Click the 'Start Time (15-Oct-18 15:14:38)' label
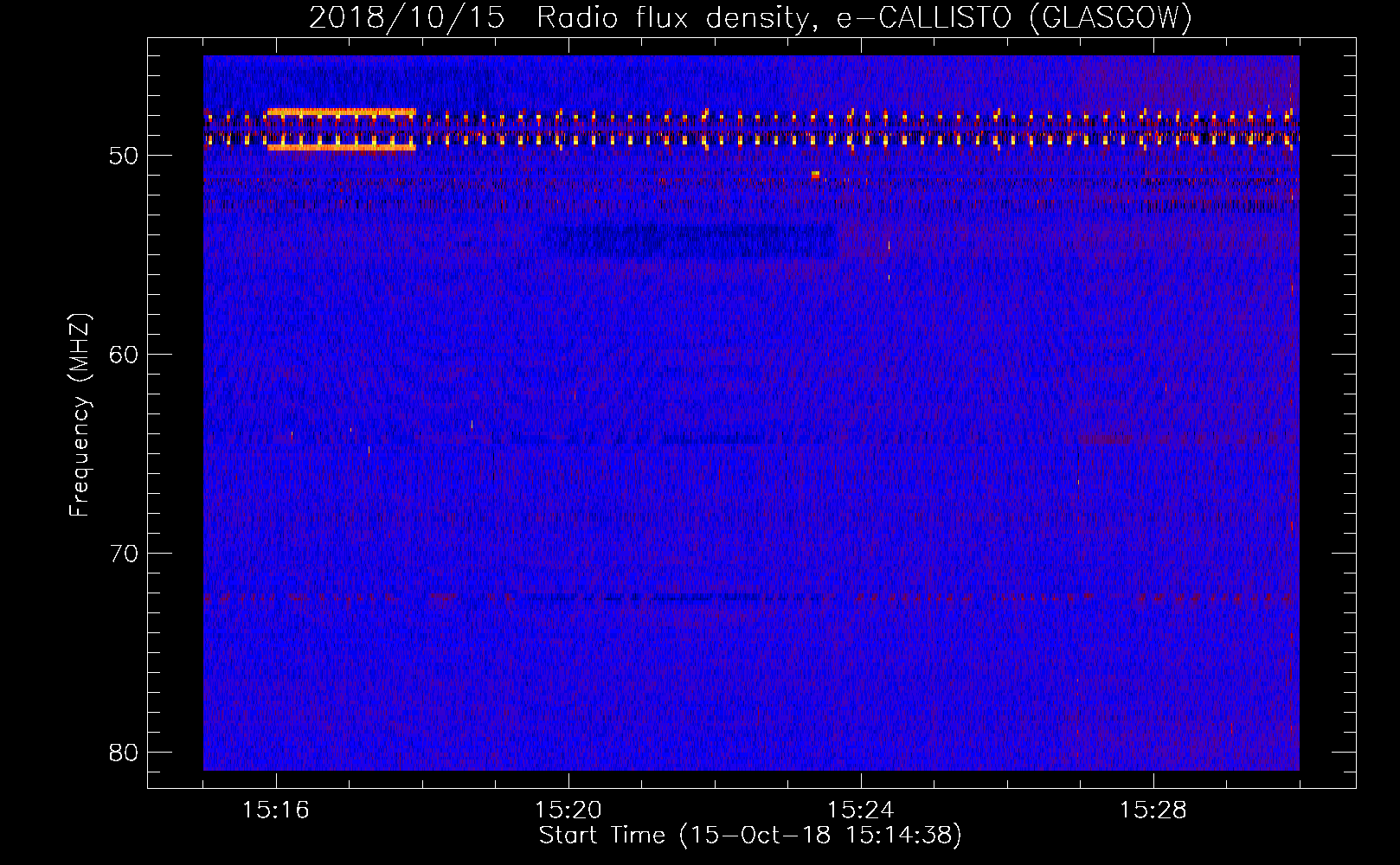Viewport: 1400px width, 865px height. (750, 836)
